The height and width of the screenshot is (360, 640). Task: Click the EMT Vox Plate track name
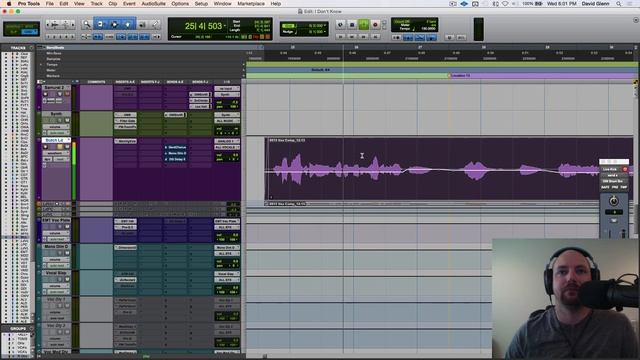56,220
